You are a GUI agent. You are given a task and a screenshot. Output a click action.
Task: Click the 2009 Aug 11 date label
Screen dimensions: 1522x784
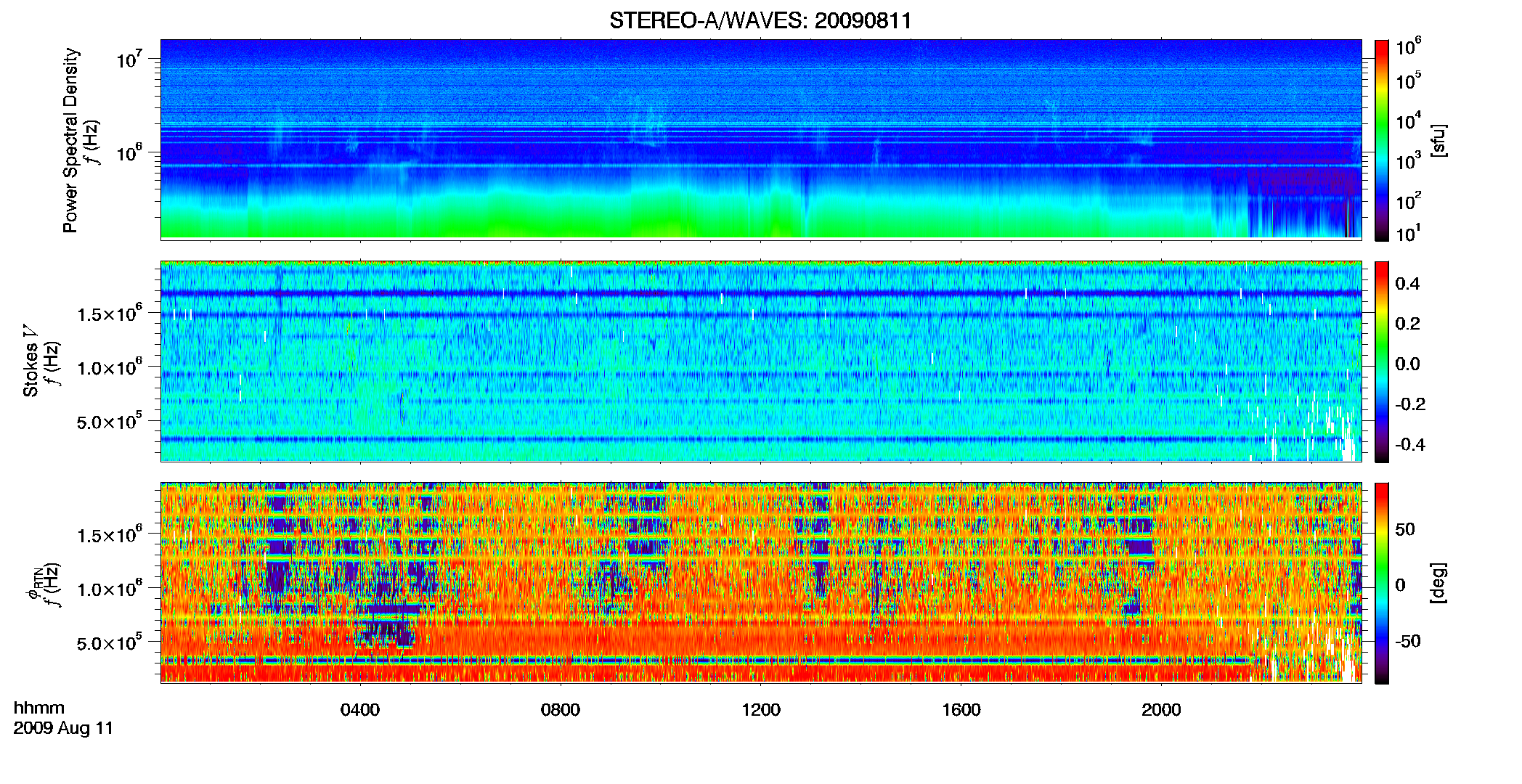[x=63, y=728]
